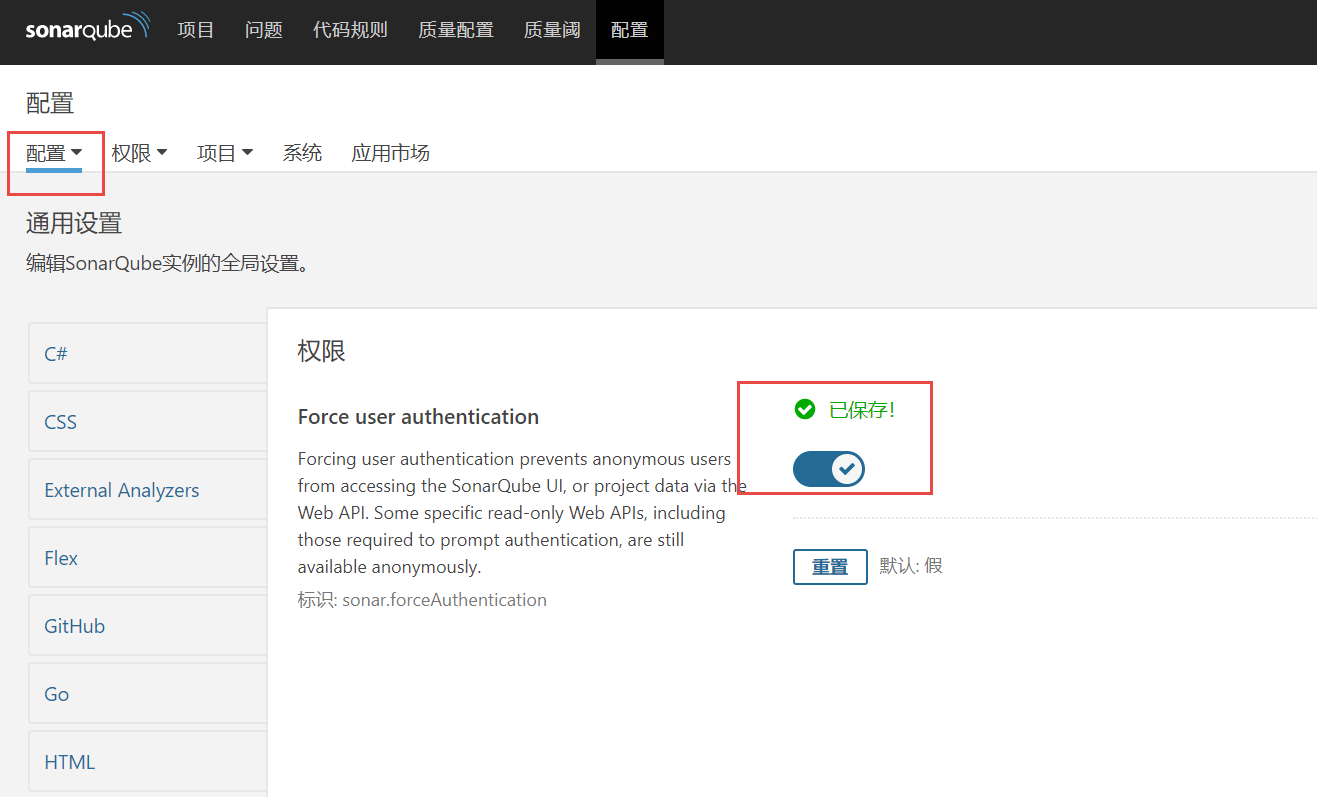This screenshot has height=797, width=1317.
Task: Open the 权限 dropdown menu
Action: click(x=139, y=153)
